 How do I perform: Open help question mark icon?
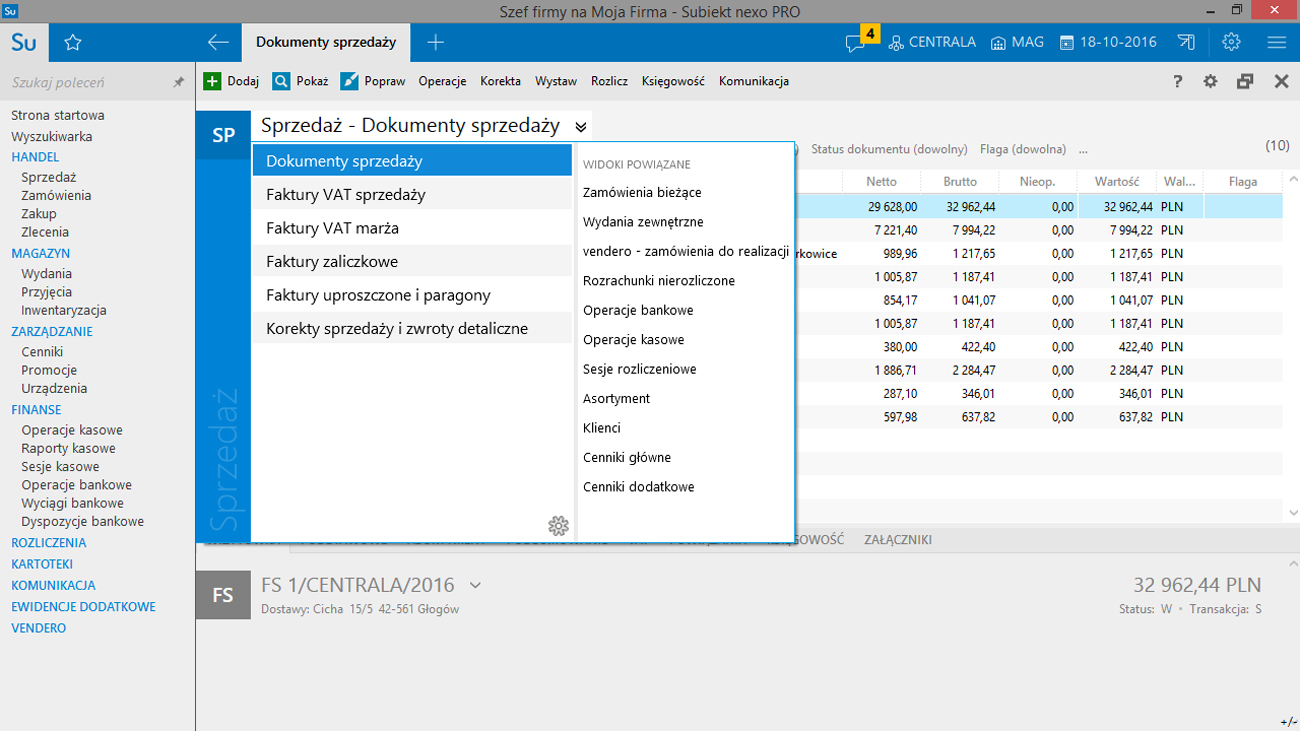(1178, 82)
